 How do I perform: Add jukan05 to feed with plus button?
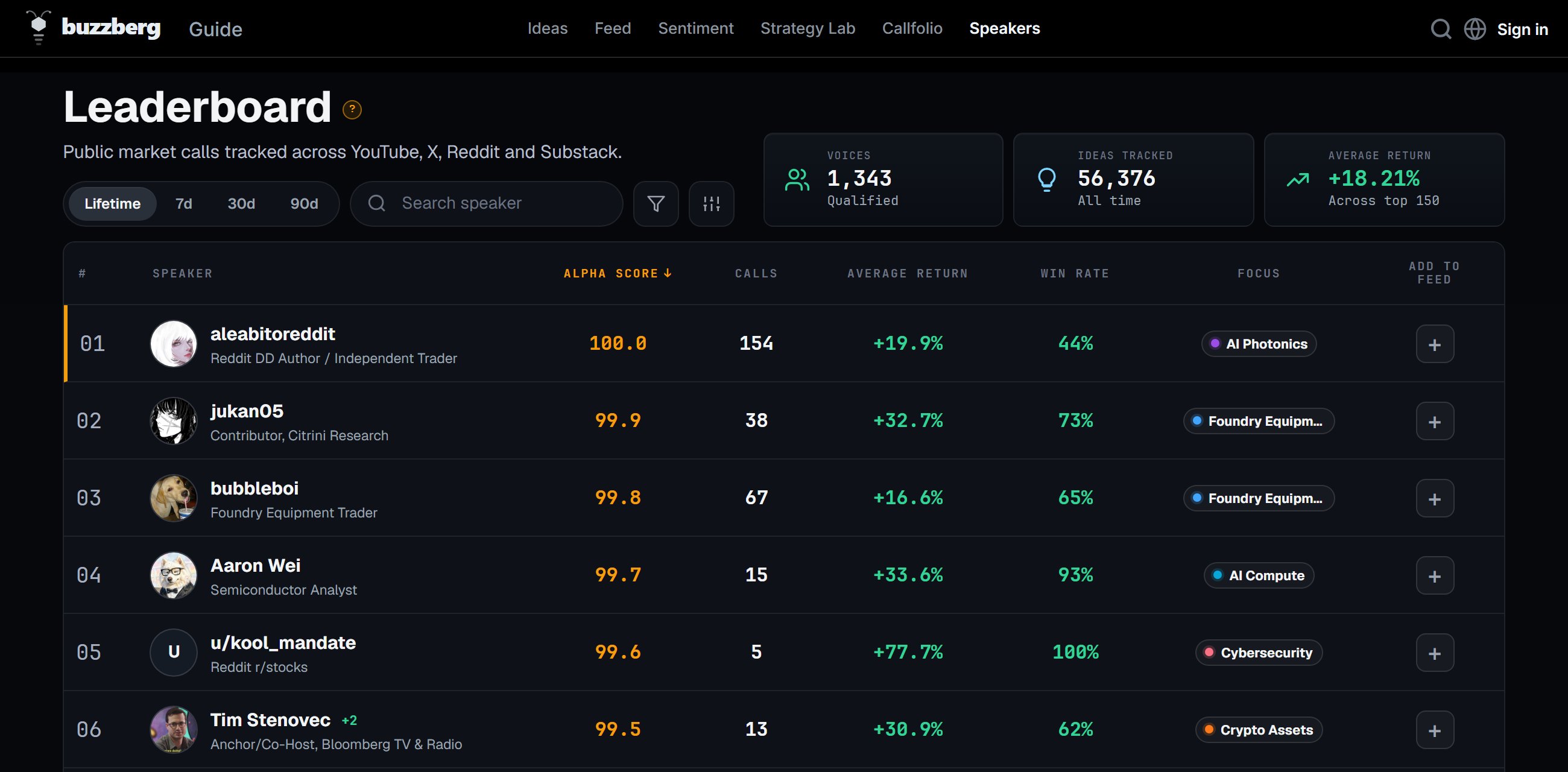coord(1435,422)
